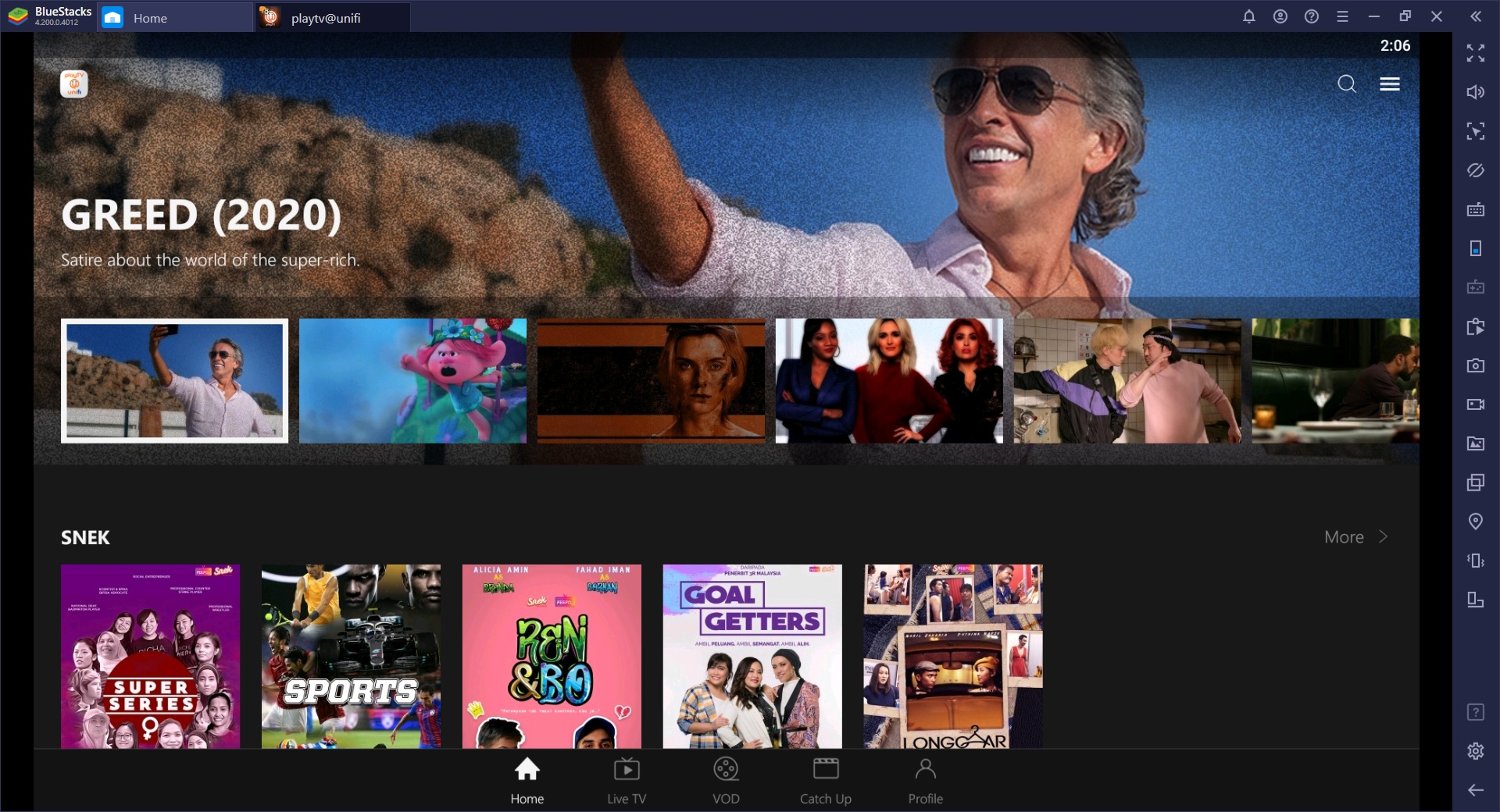Open BlueStacks account icon
Screen dimensions: 1500x812
point(1280,16)
